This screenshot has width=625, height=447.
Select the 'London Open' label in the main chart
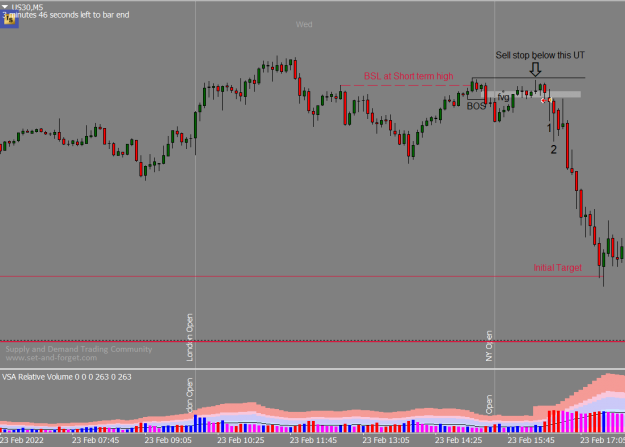(190, 337)
